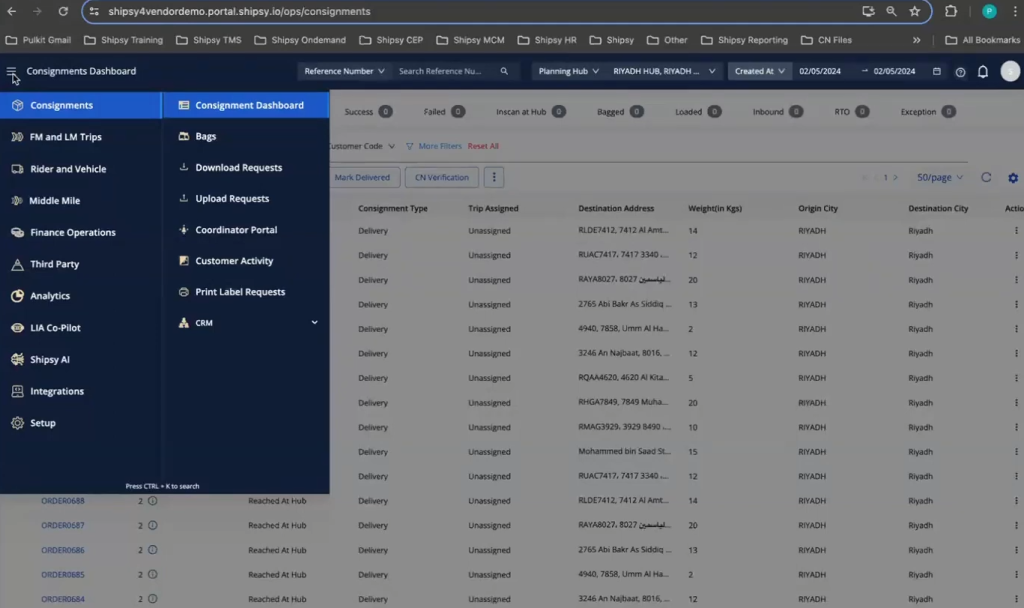The height and width of the screenshot is (608, 1024).
Task: Open the three-dot more actions button
Action: click(x=494, y=177)
